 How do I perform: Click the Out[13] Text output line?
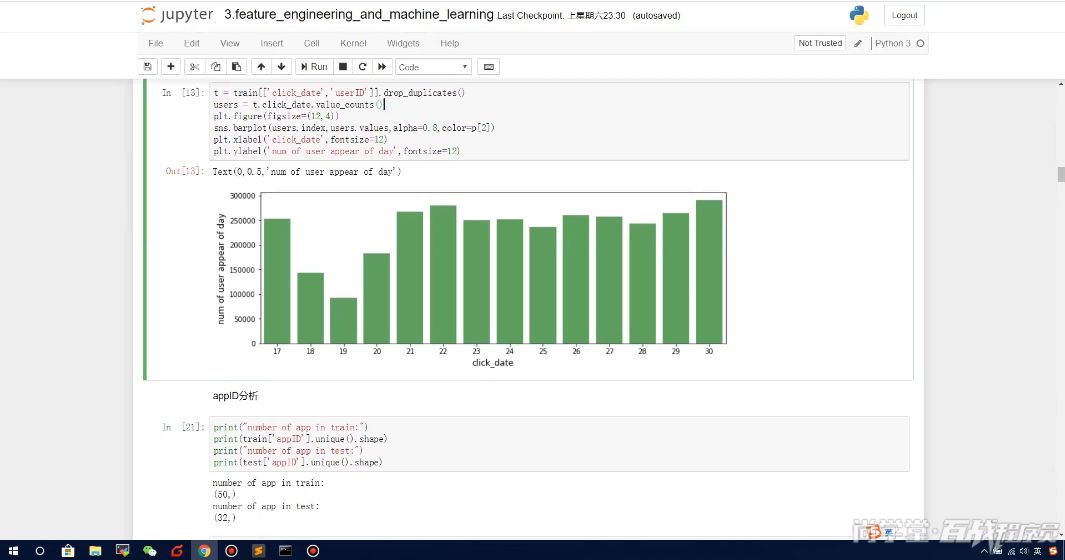(306, 172)
